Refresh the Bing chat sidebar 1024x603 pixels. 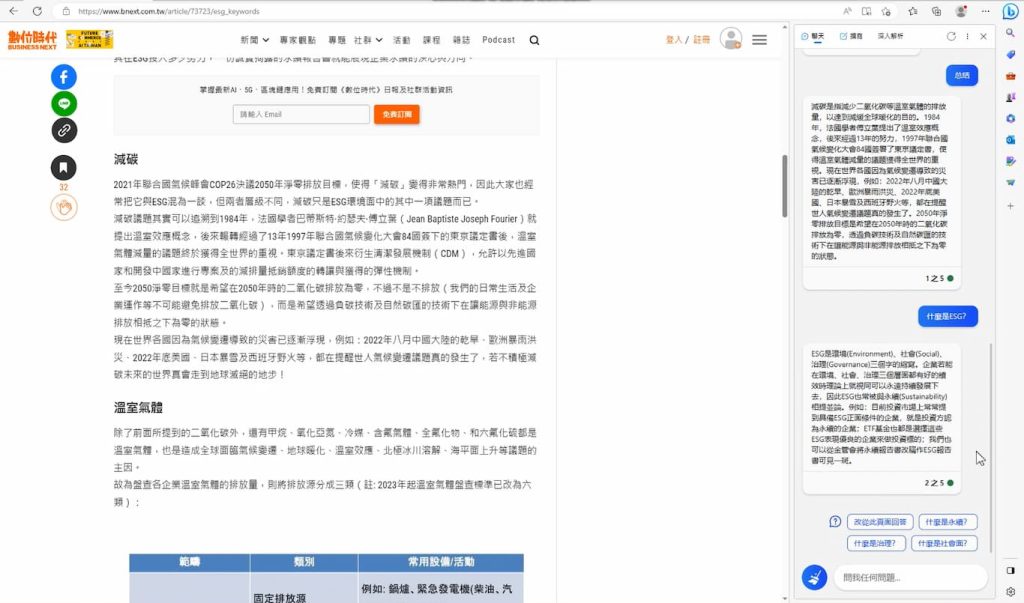point(951,36)
